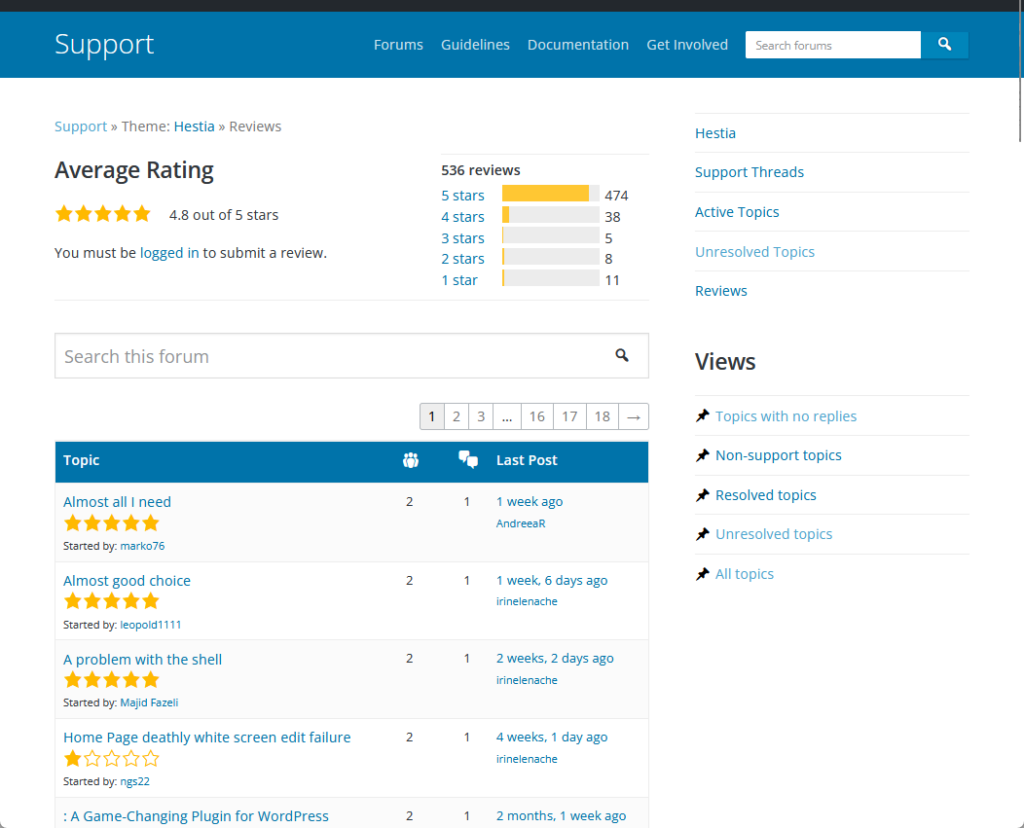This screenshot has height=828, width=1024.
Task: Open Unresolved Topics sidebar link
Action: point(754,252)
